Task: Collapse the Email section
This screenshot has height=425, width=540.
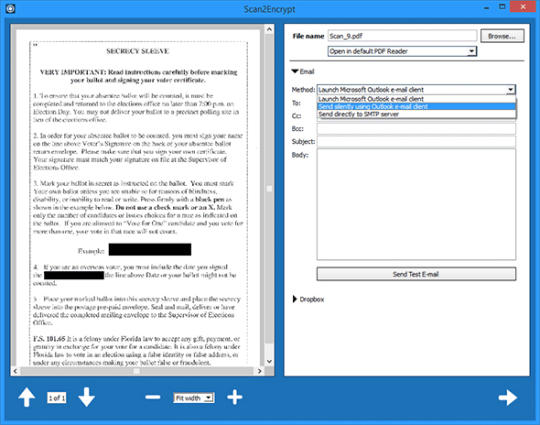Action: 294,71
